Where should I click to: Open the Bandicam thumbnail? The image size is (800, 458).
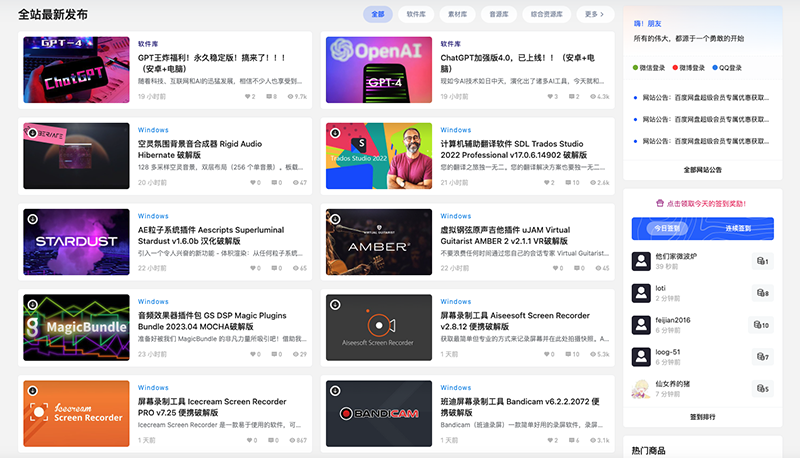(379, 414)
